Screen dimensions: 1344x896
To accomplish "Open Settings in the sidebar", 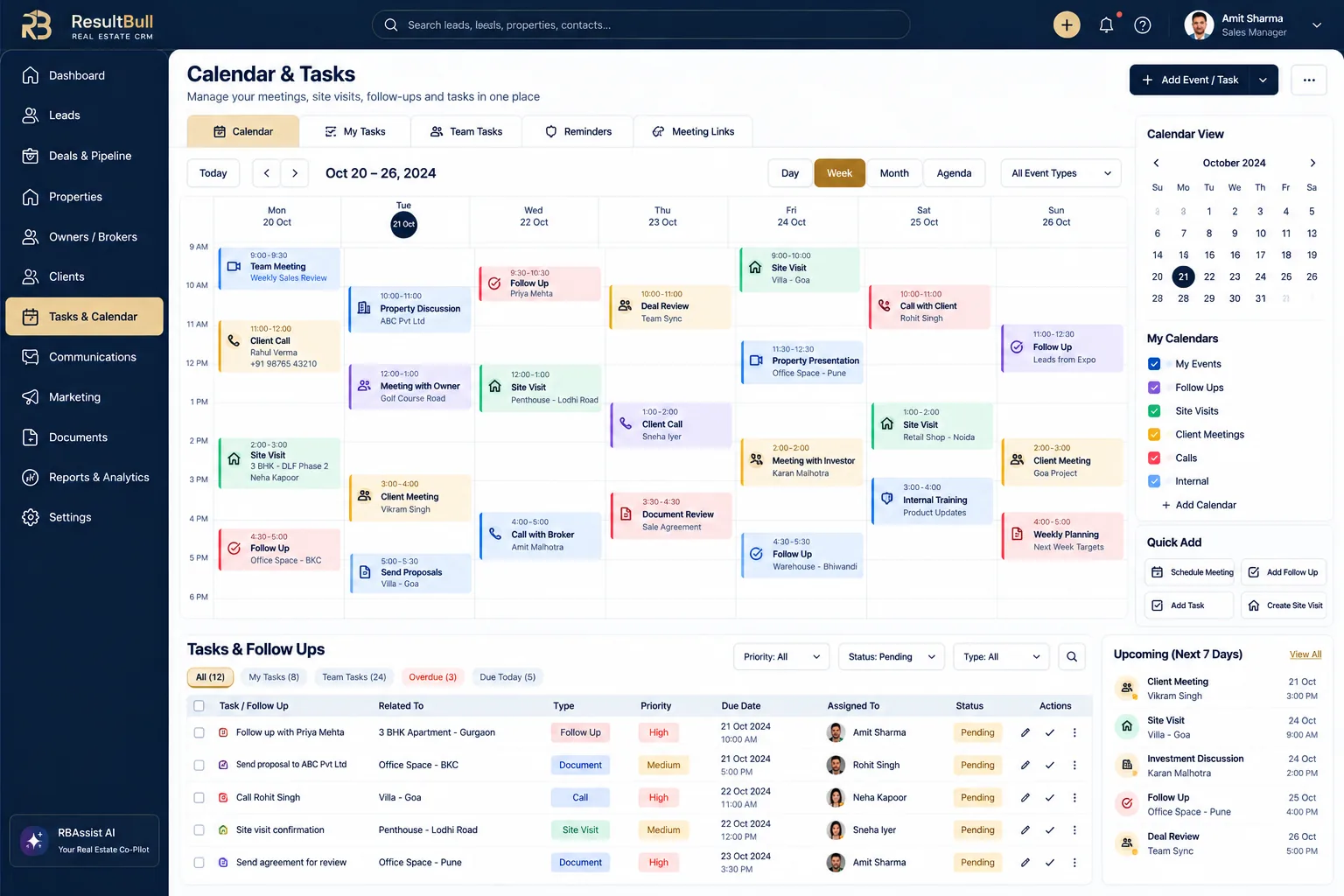I will 84,517.
